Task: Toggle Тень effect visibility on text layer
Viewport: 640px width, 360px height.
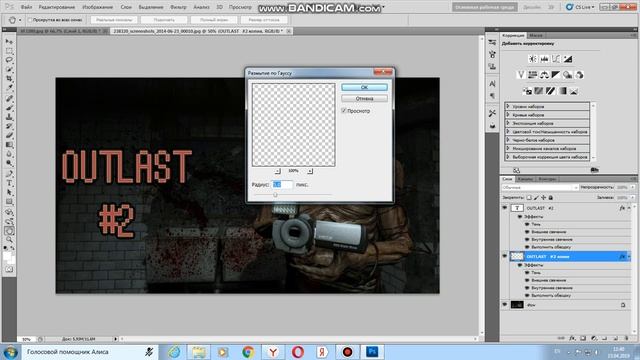Action: tap(527, 224)
